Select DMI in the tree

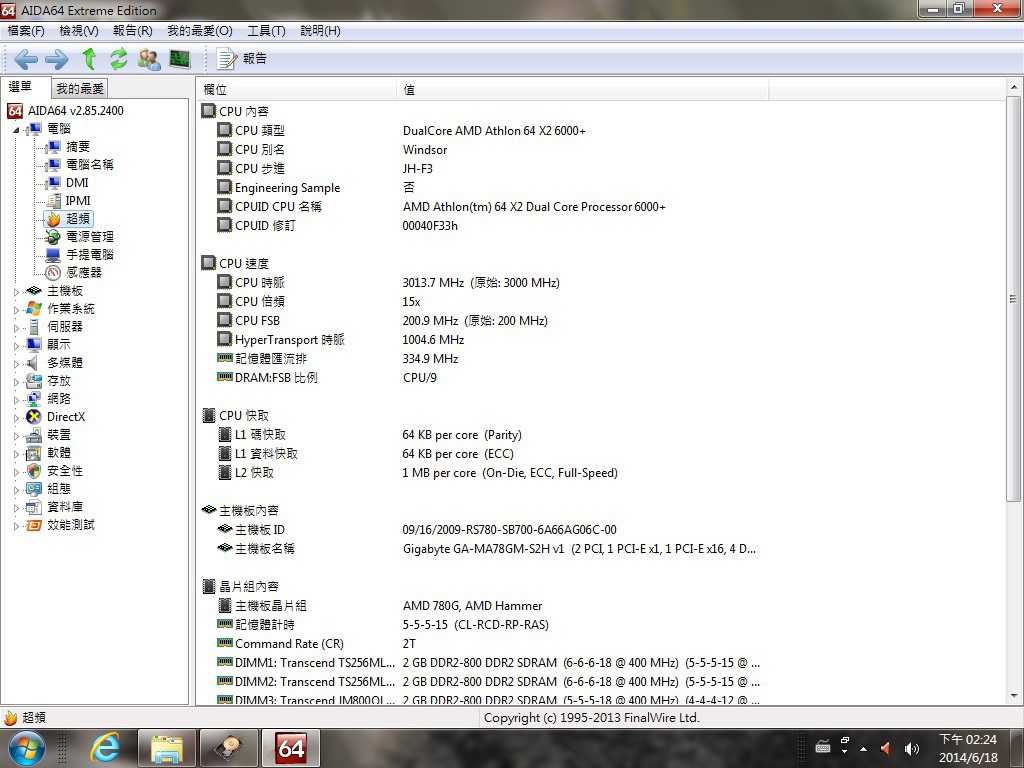tap(77, 183)
